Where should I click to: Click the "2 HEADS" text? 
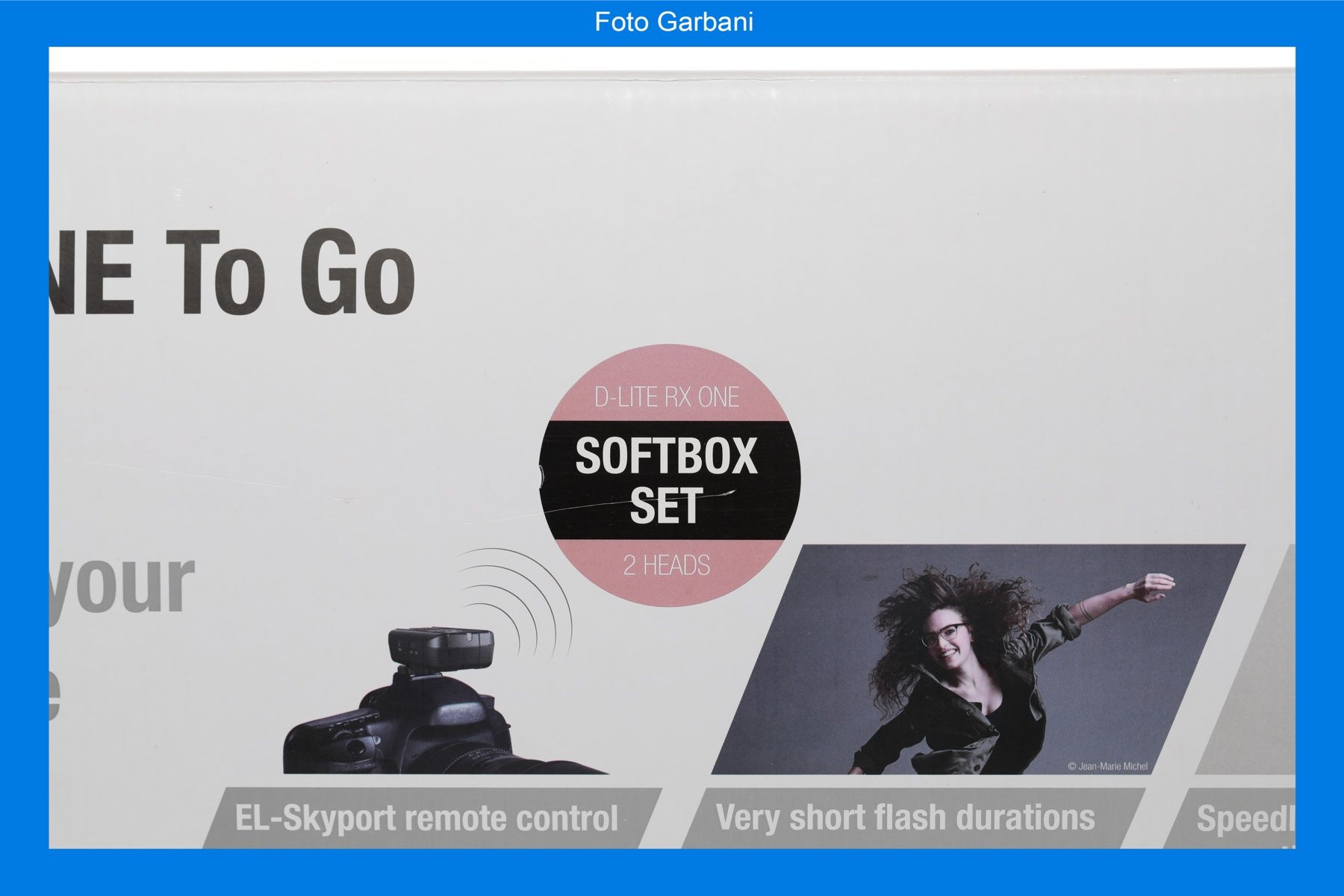[667, 565]
